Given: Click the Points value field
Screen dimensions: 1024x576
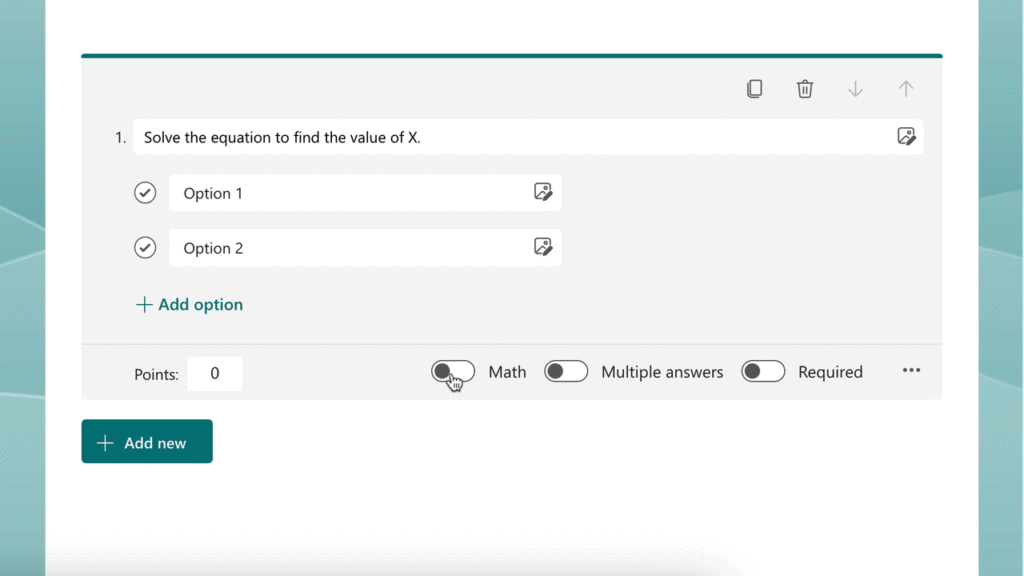Looking at the screenshot, I should pyautogui.click(x=214, y=373).
